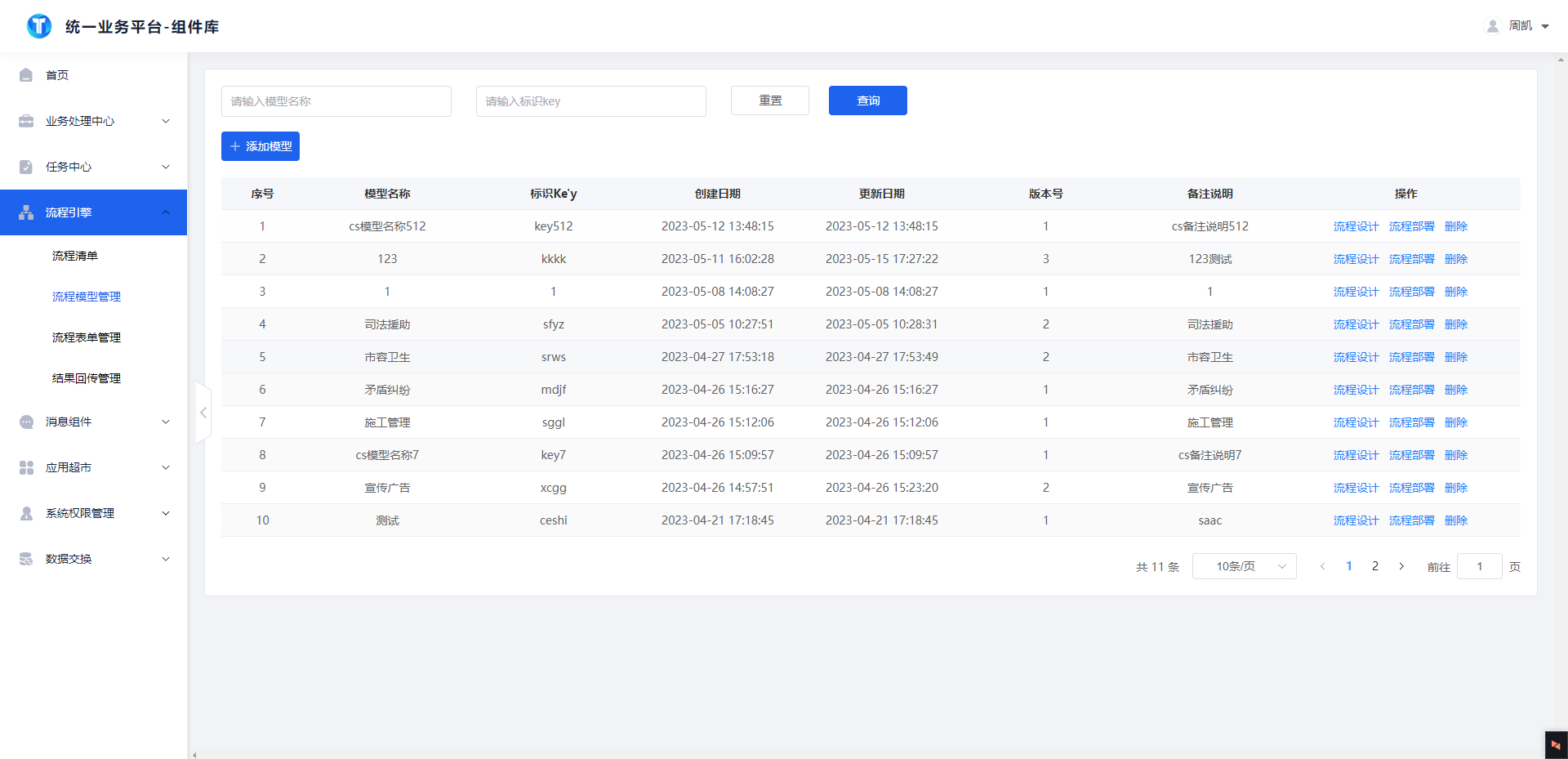Screen dimensions: 1568x759
Task: Expand 消息组件 menu chevron
Action: pos(166,422)
